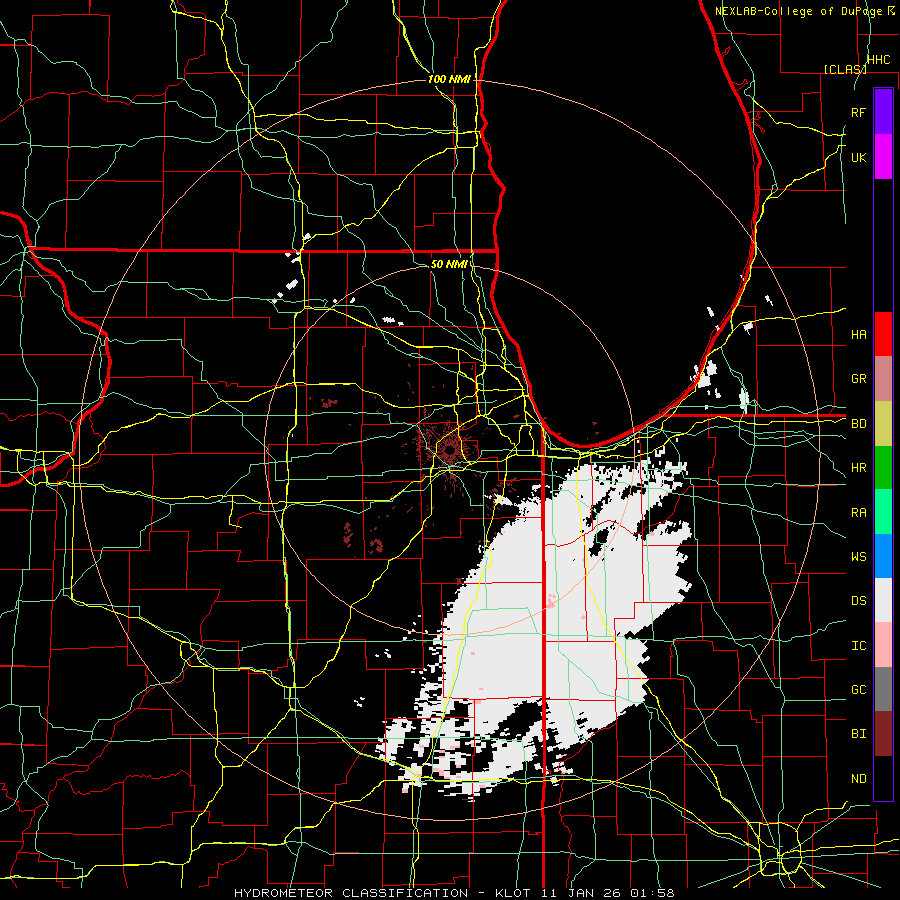Click the RF legend label
Image resolution: width=900 pixels, height=900 pixels.
858,112
